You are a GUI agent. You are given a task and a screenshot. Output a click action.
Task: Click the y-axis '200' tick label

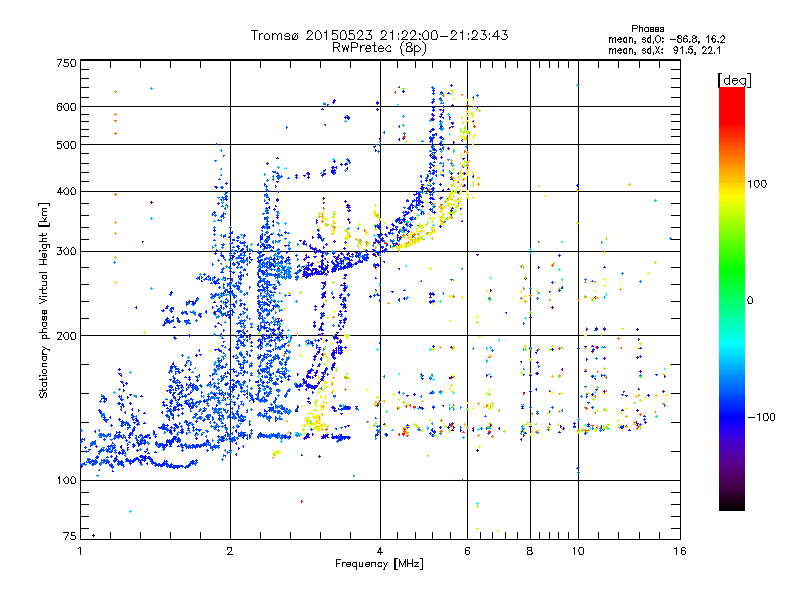66,336
